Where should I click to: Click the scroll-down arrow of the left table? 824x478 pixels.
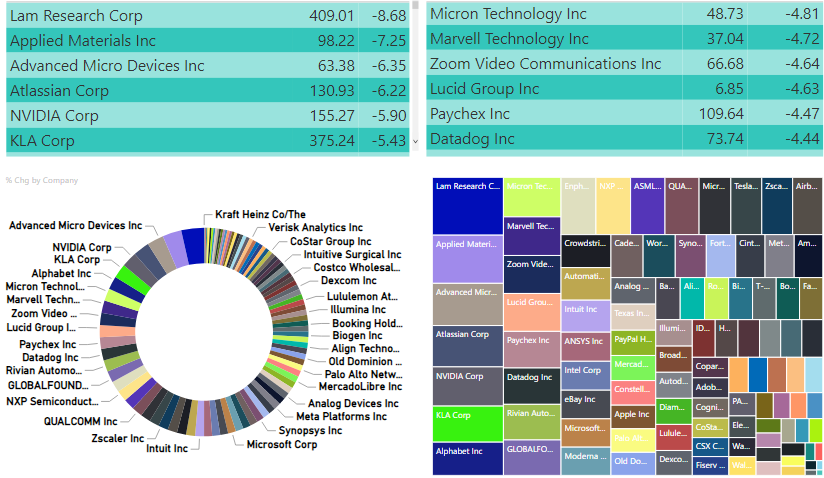point(415,141)
